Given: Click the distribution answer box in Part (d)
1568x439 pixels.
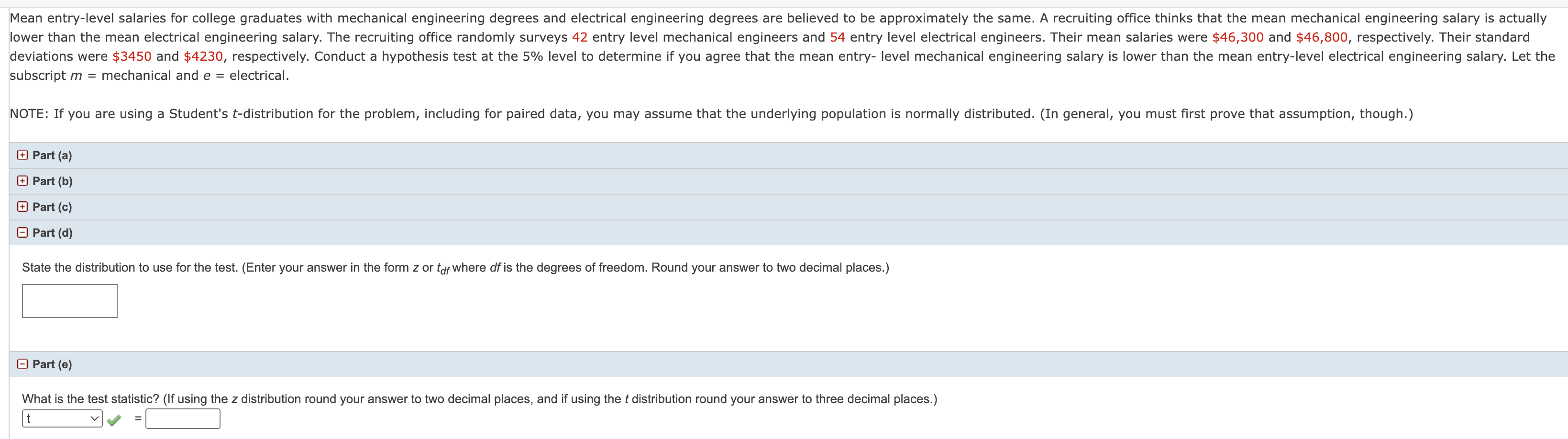Looking at the screenshot, I should (x=69, y=300).
